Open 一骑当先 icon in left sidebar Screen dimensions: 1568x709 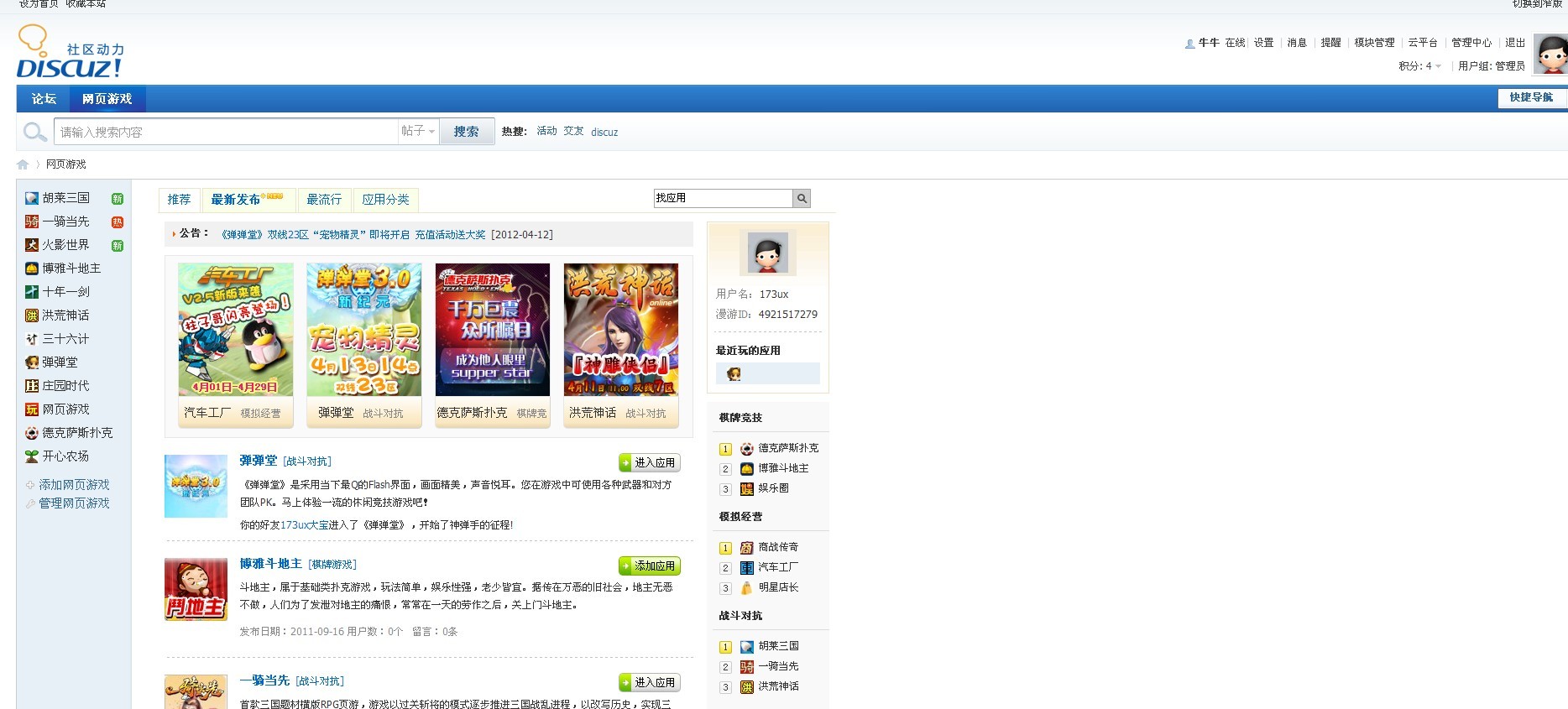click(x=32, y=222)
